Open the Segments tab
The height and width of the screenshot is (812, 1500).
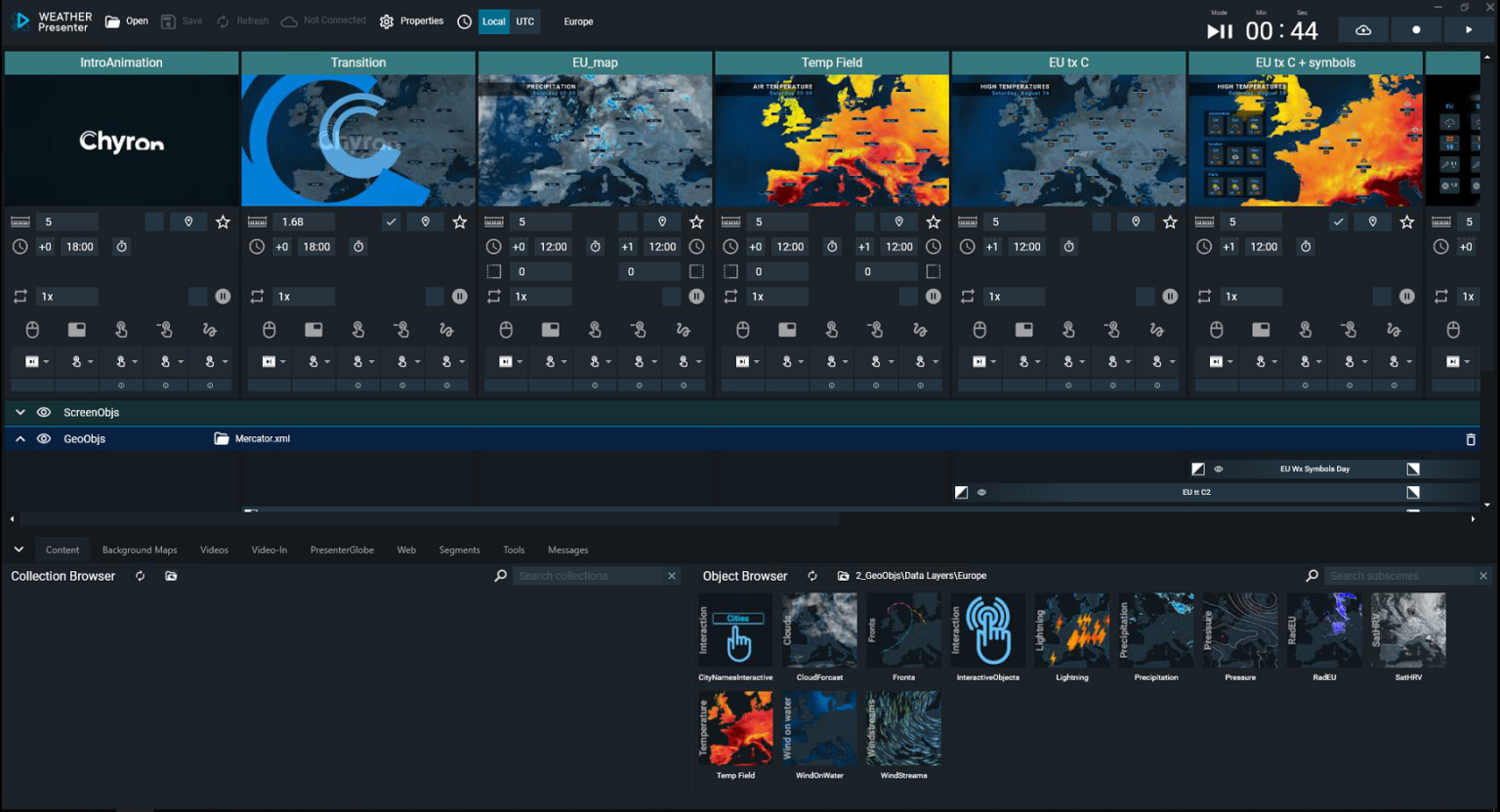(x=459, y=549)
